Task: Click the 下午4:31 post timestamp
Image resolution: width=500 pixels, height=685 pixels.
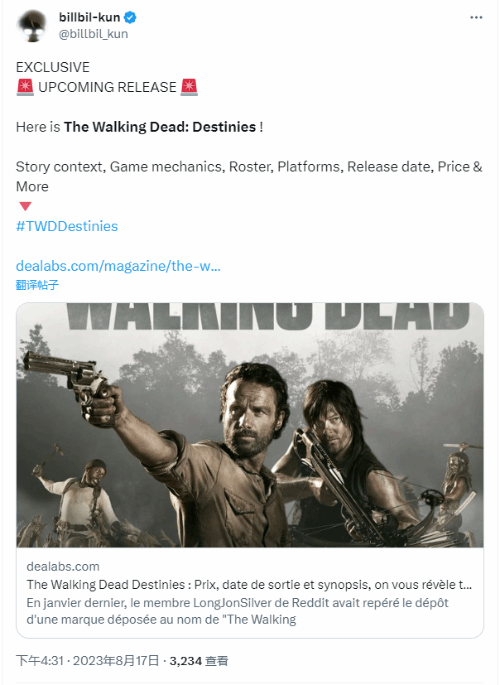Action: (x=40, y=661)
